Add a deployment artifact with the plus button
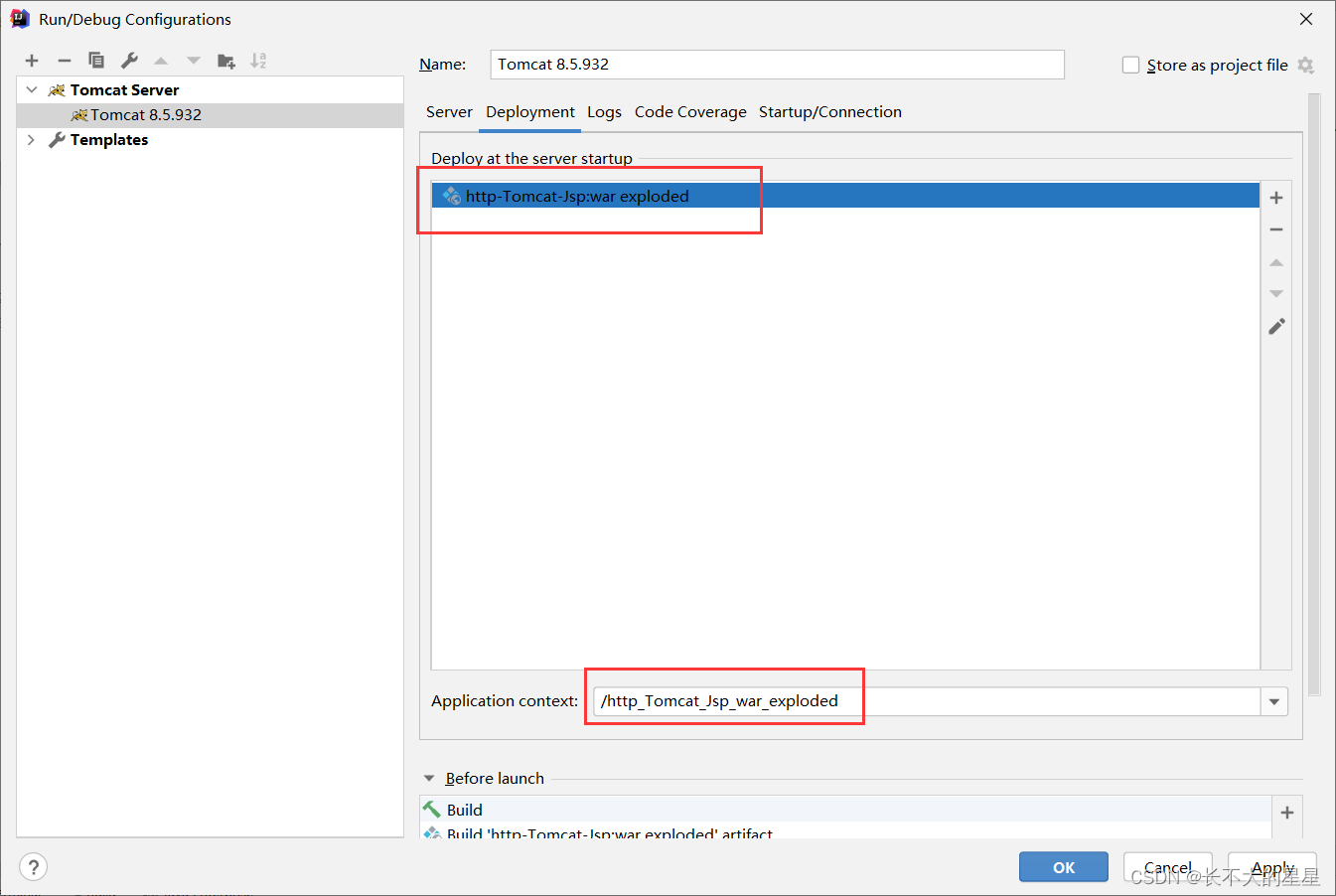The width and height of the screenshot is (1336, 896). 1276,198
